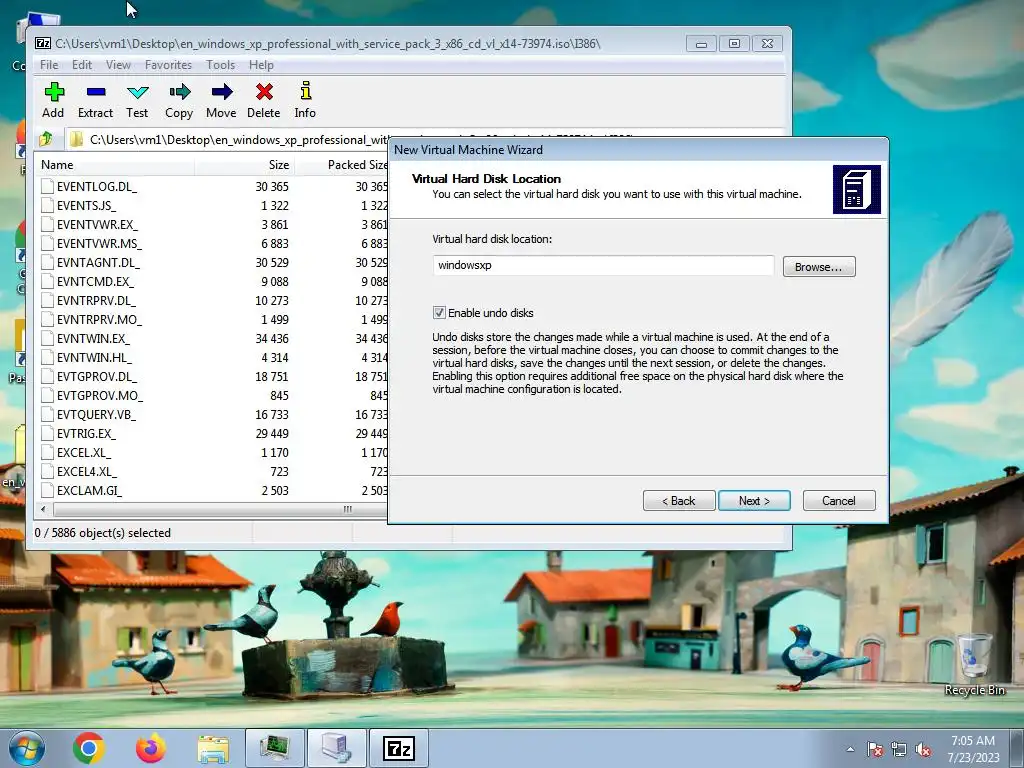Open Windows Explorer from the taskbar
Screen dimensions: 1024x768
pyautogui.click(x=213, y=749)
